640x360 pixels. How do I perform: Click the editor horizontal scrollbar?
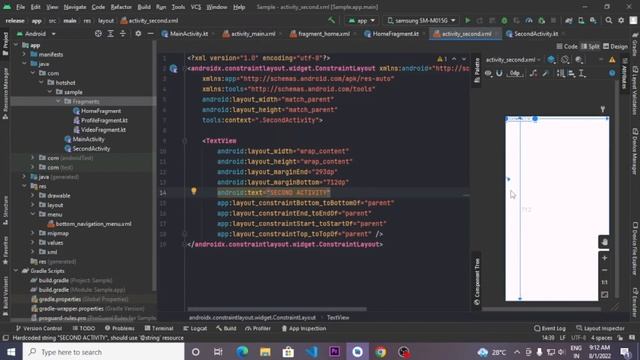point(277,309)
